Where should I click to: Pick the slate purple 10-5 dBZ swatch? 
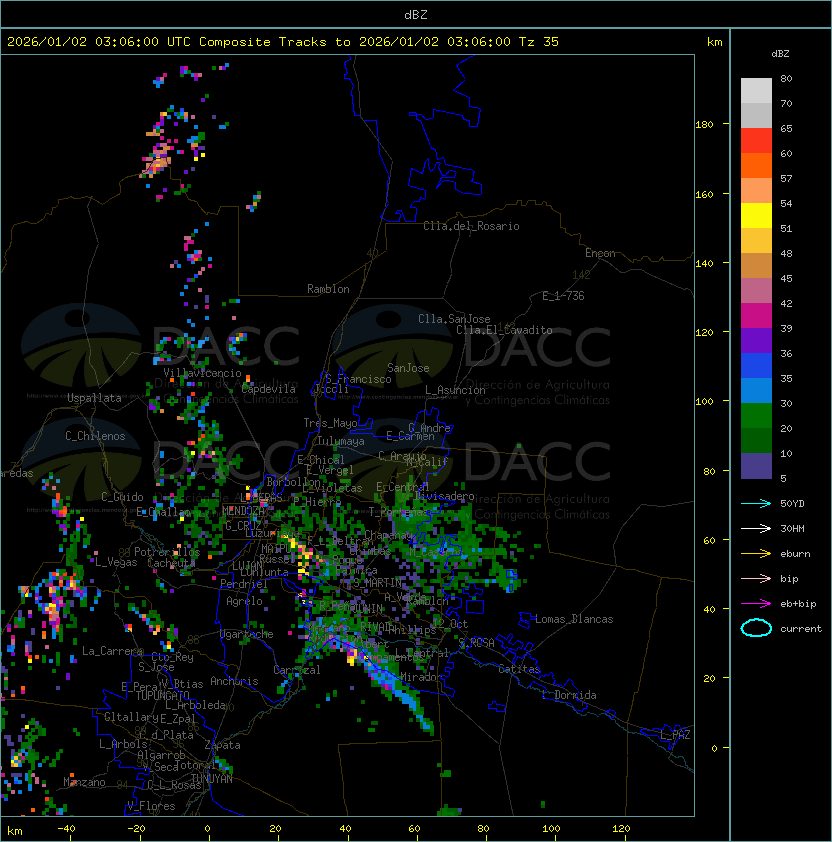click(756, 466)
